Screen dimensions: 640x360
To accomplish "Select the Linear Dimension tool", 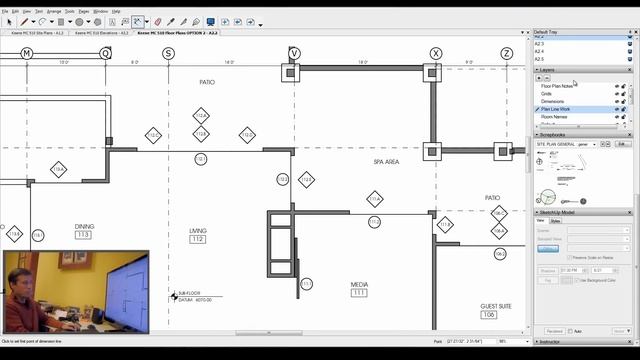I will tap(138, 22).
